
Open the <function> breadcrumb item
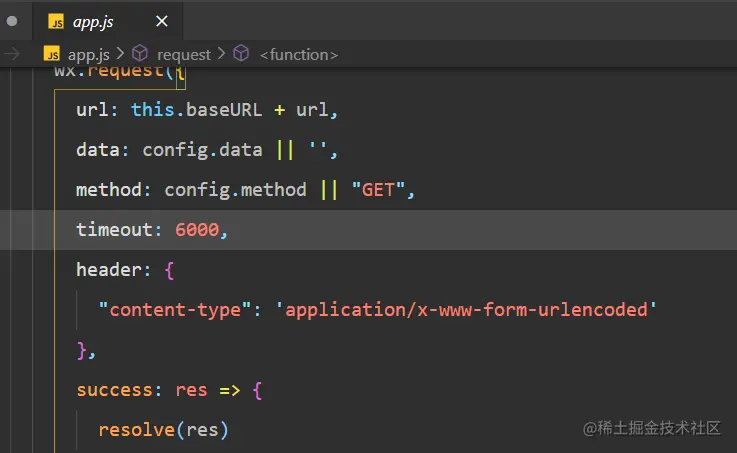point(298,55)
